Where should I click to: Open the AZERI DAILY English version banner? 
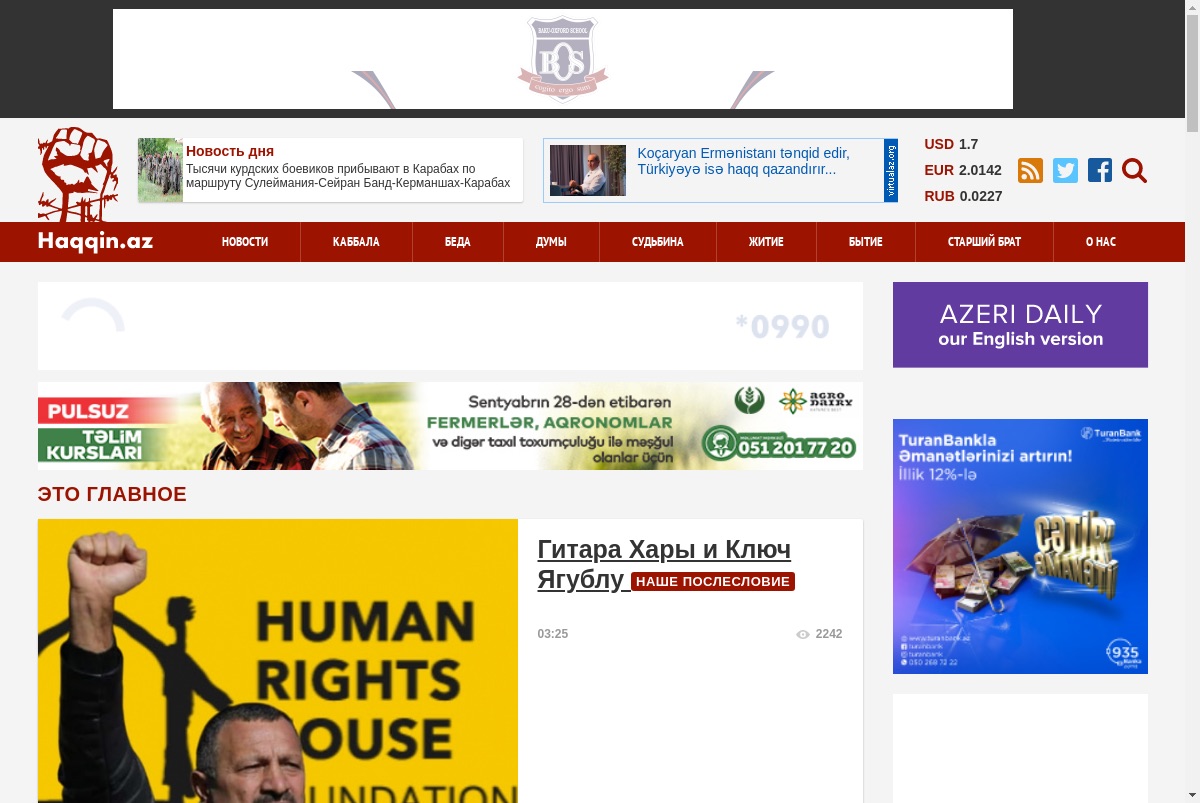pos(1020,325)
